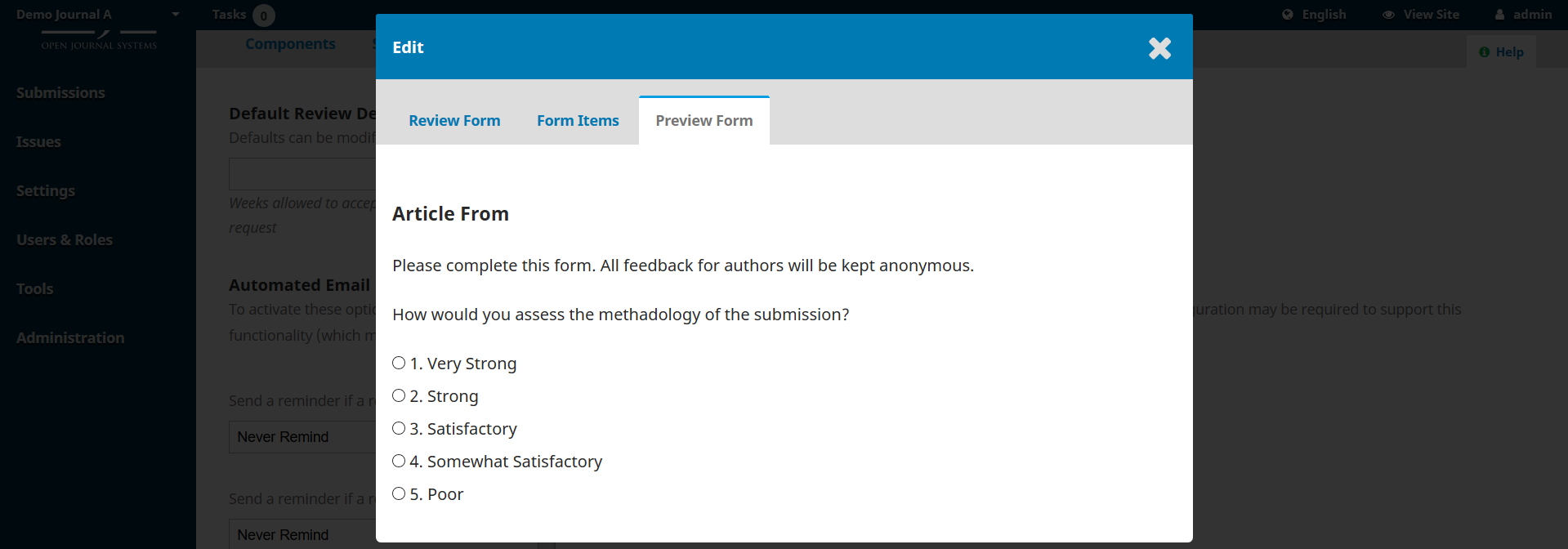The height and width of the screenshot is (549, 1568).
Task: Switch to the Review Form tab
Action: [x=454, y=120]
